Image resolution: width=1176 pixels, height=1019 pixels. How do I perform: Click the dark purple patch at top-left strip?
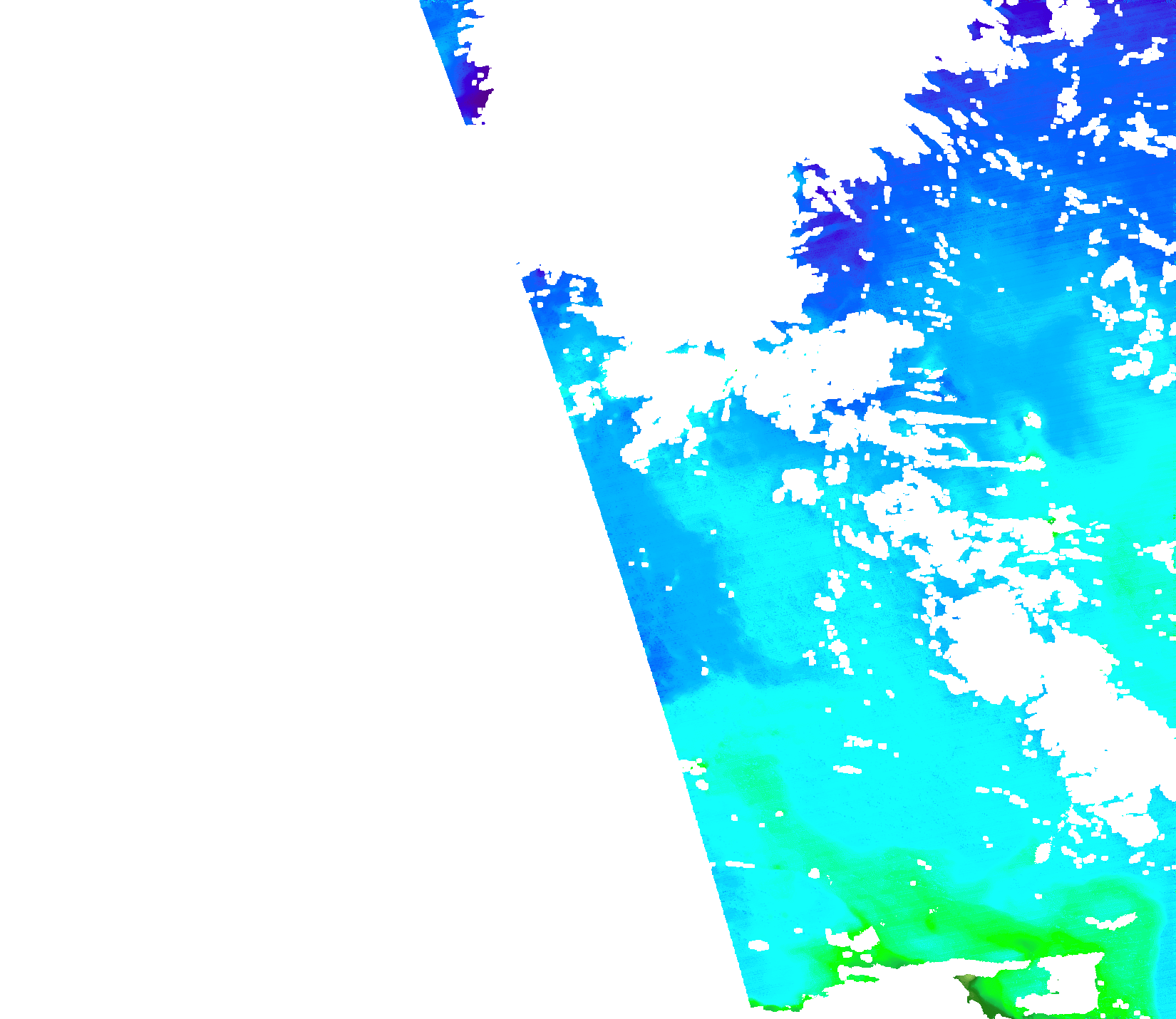click(472, 93)
